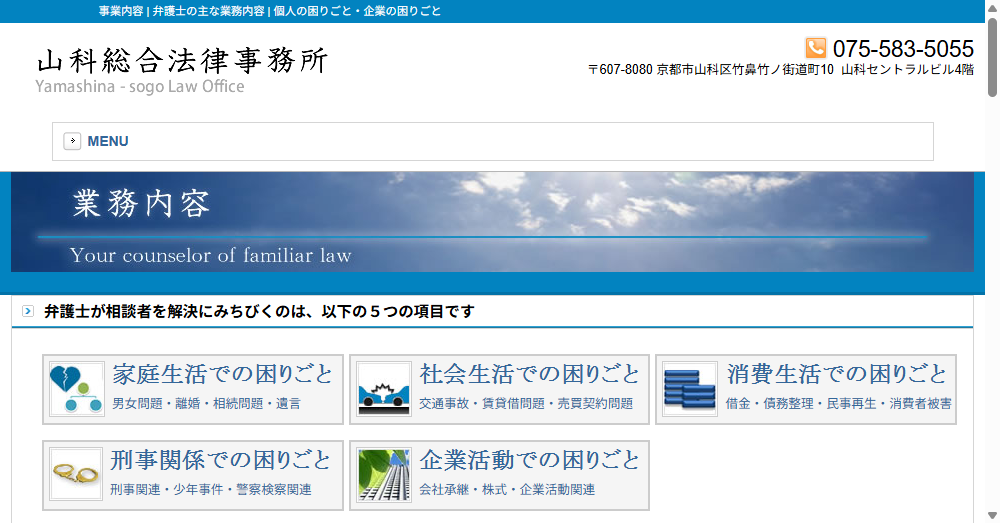This screenshot has width=1000, height=523.
Task: Click the broken heart family icon
Action: tap(77, 389)
